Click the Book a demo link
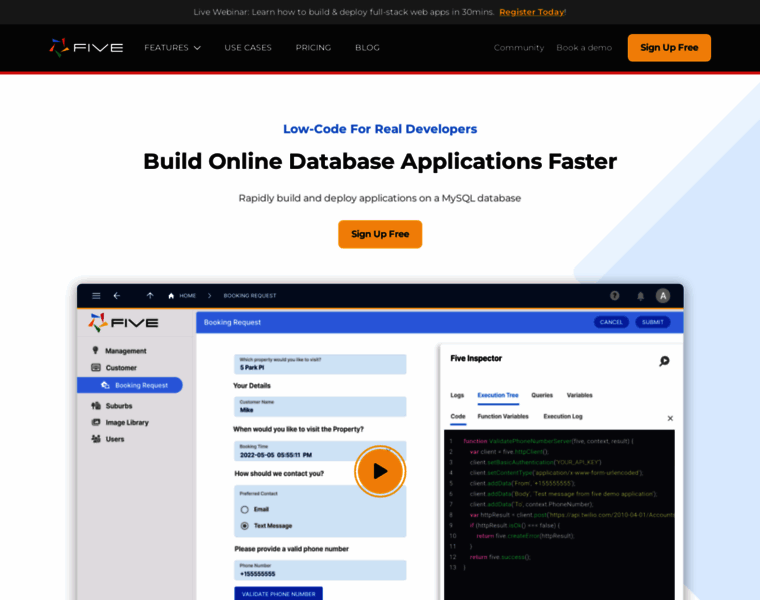The width and height of the screenshot is (760, 600). point(584,47)
